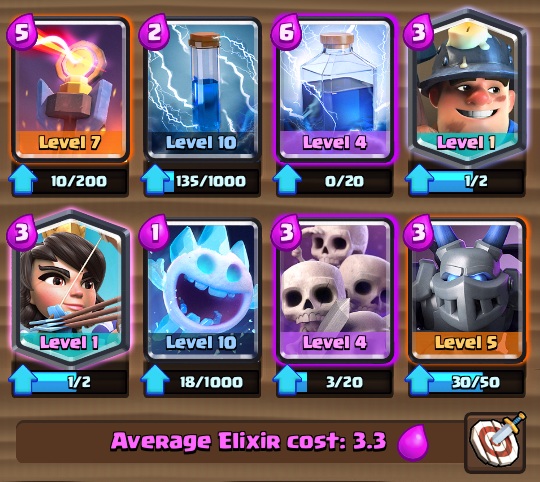Select the Princess legendary card
This screenshot has height=482, width=540.
pos(70,289)
